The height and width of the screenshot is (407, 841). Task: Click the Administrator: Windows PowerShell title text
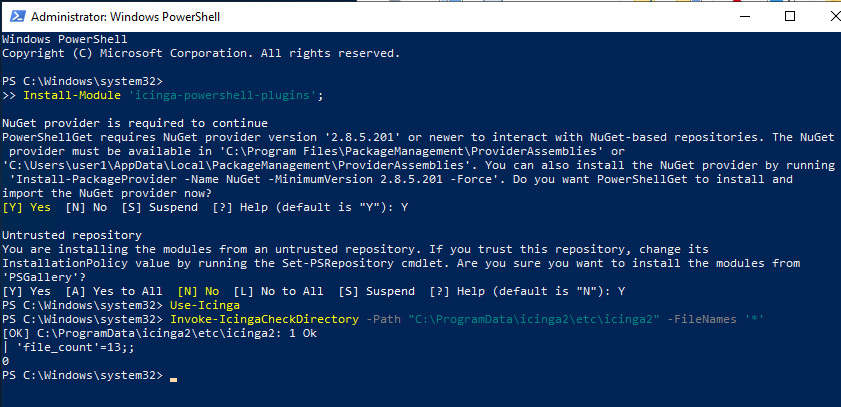click(126, 17)
